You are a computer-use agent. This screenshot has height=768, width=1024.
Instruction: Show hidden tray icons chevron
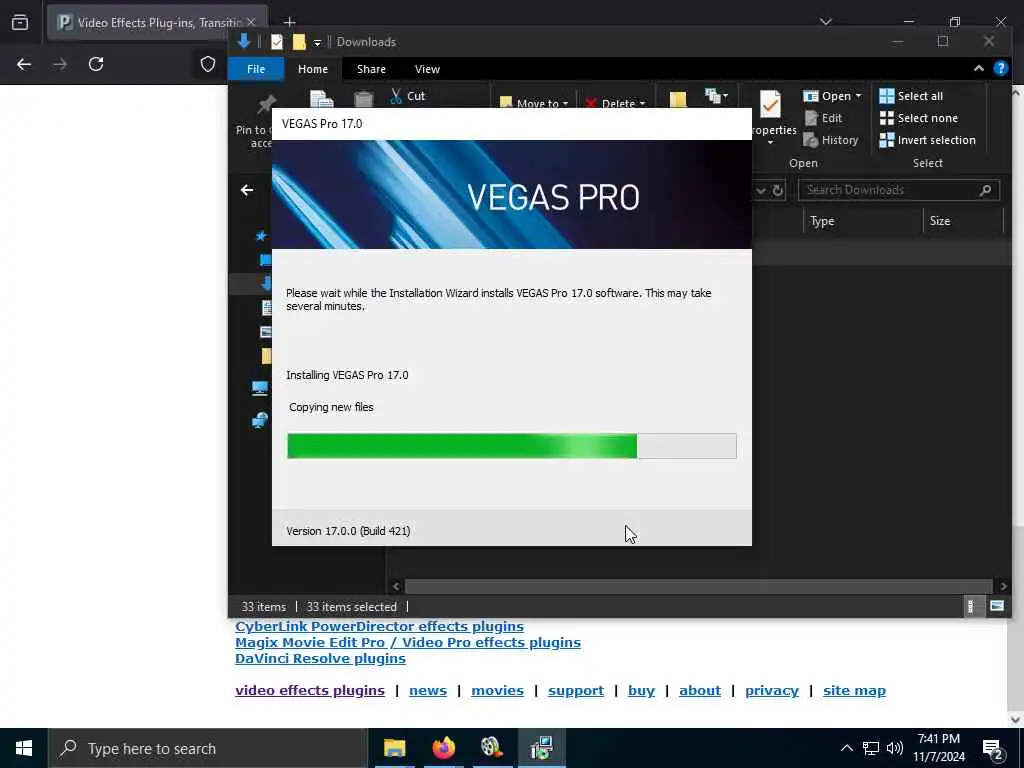[846, 748]
